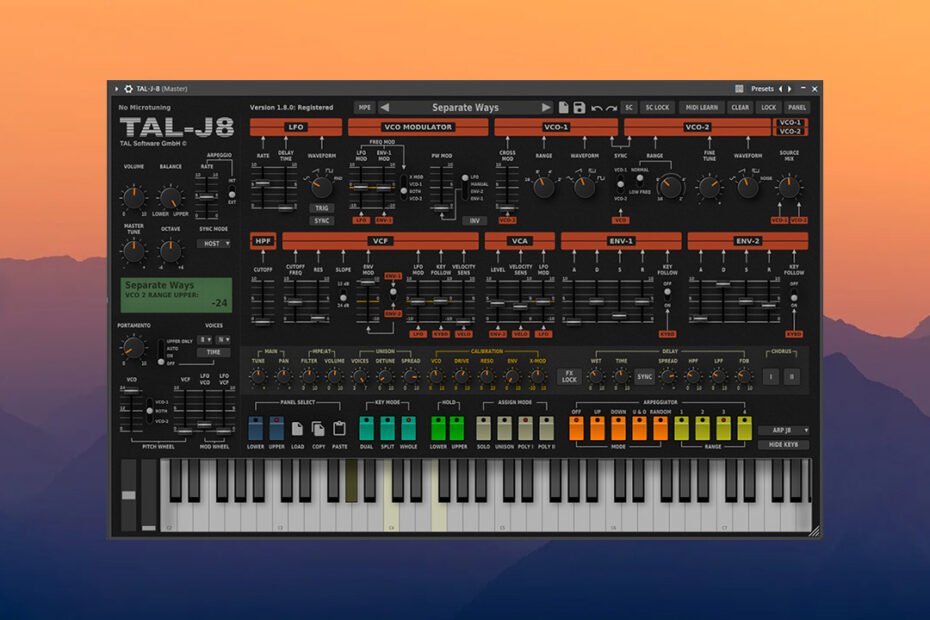Click the HIDE KEYB button
Image resolution: width=930 pixels, height=620 pixels.
783,444
